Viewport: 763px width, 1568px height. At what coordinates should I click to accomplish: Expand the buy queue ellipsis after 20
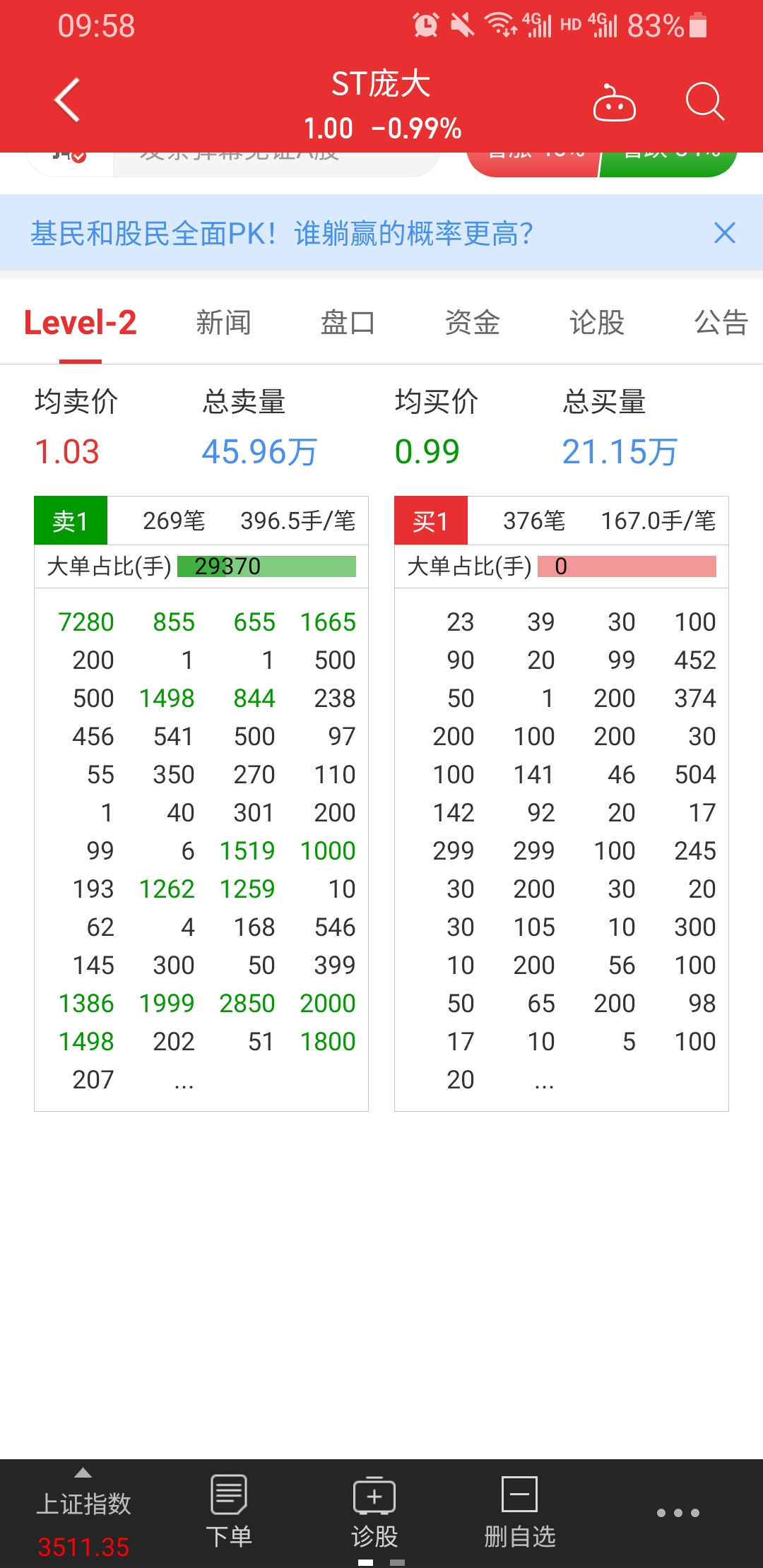coord(544,1085)
